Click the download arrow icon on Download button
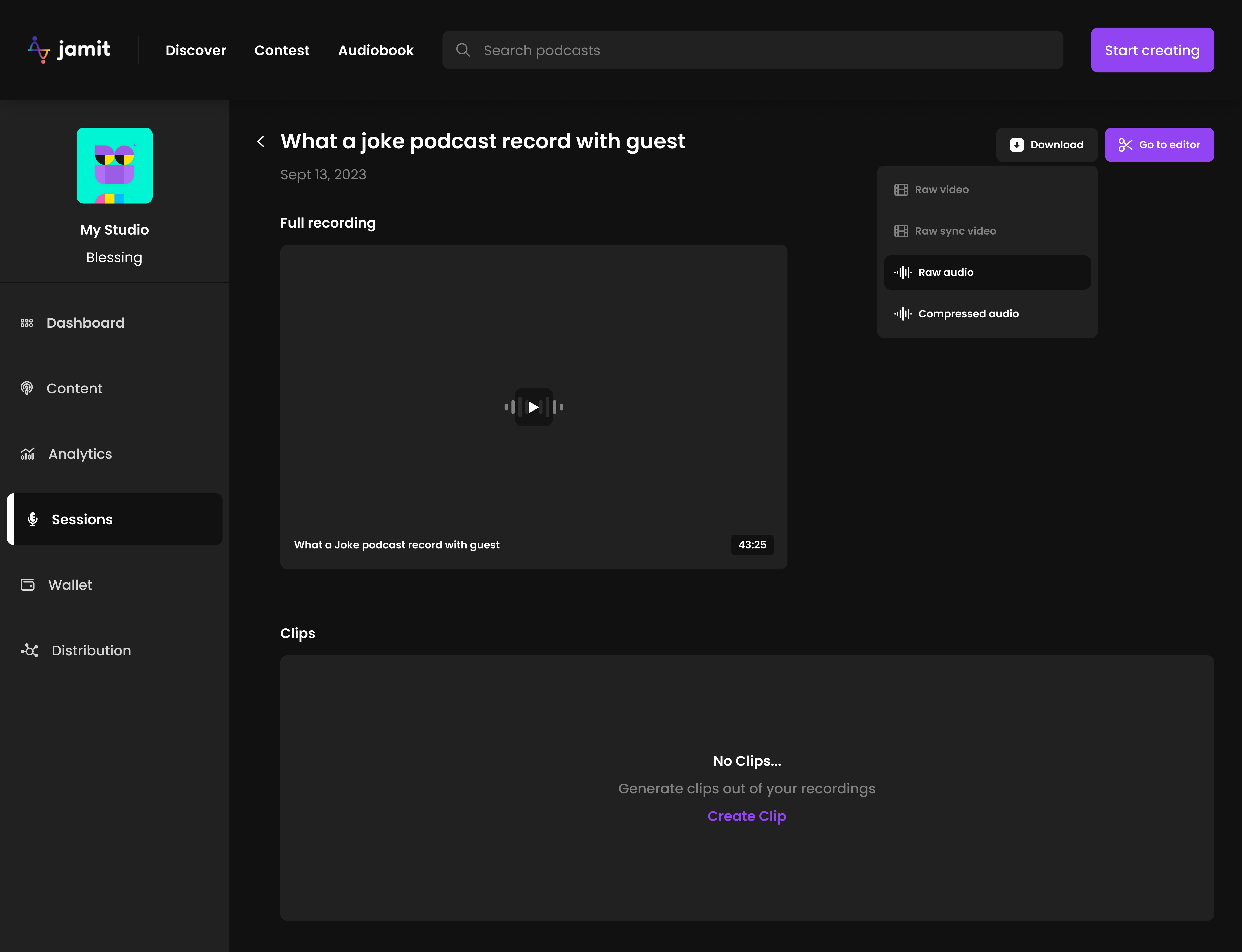The height and width of the screenshot is (952, 1242). [1016, 144]
